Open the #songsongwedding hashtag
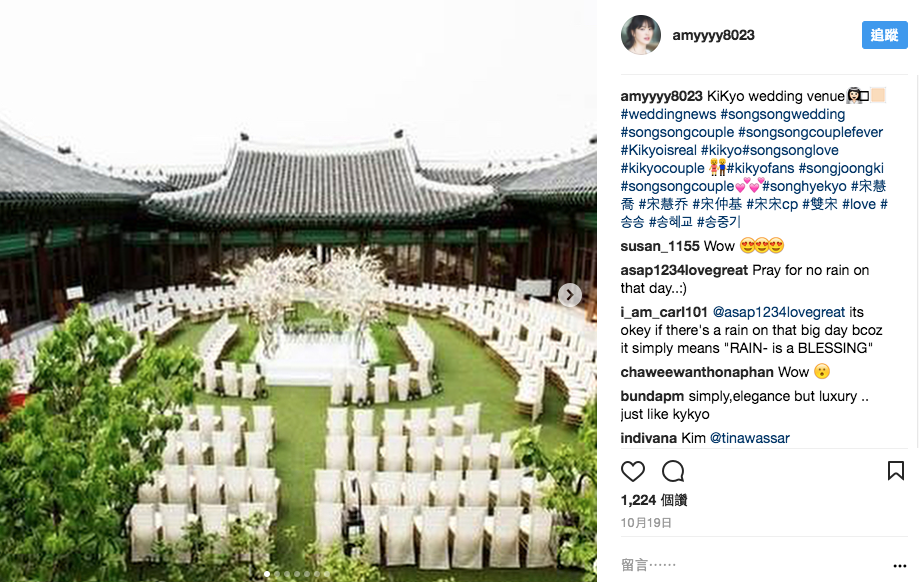The image size is (919, 582). (782, 114)
